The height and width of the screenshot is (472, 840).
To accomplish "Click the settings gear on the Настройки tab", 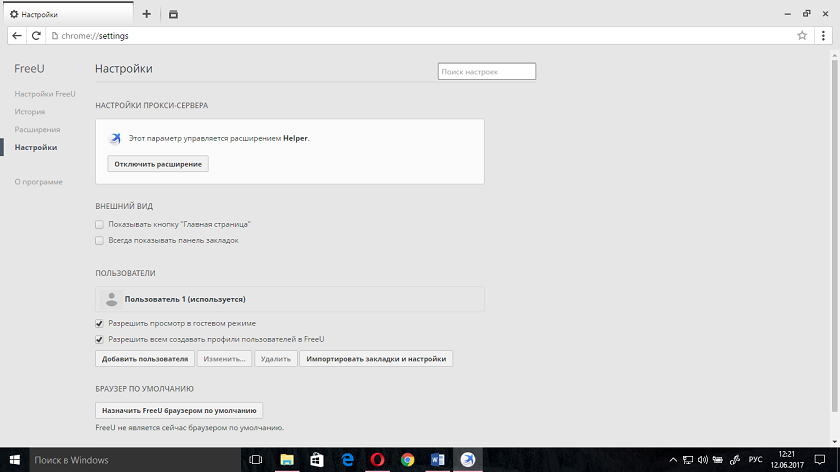I will pos(14,14).
